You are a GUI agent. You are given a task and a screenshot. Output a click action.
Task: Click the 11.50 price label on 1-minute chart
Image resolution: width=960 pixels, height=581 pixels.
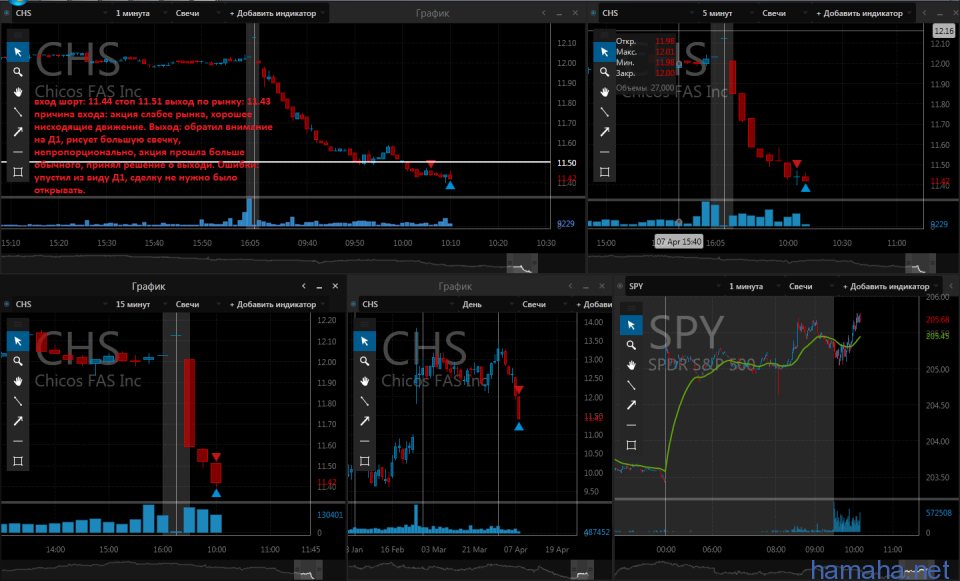tap(567, 163)
